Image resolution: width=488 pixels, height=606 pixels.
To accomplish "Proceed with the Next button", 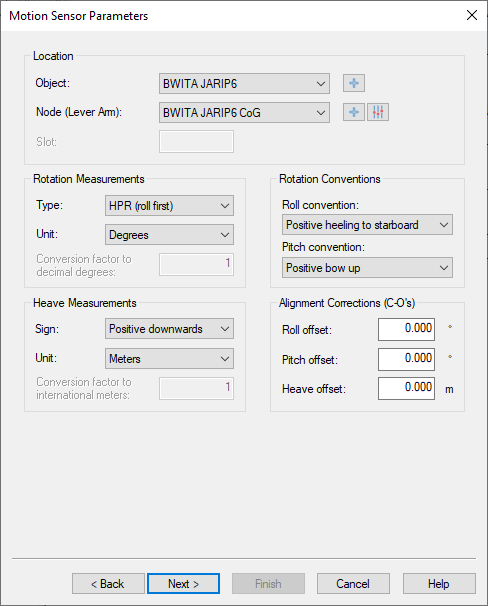I will point(184,584).
